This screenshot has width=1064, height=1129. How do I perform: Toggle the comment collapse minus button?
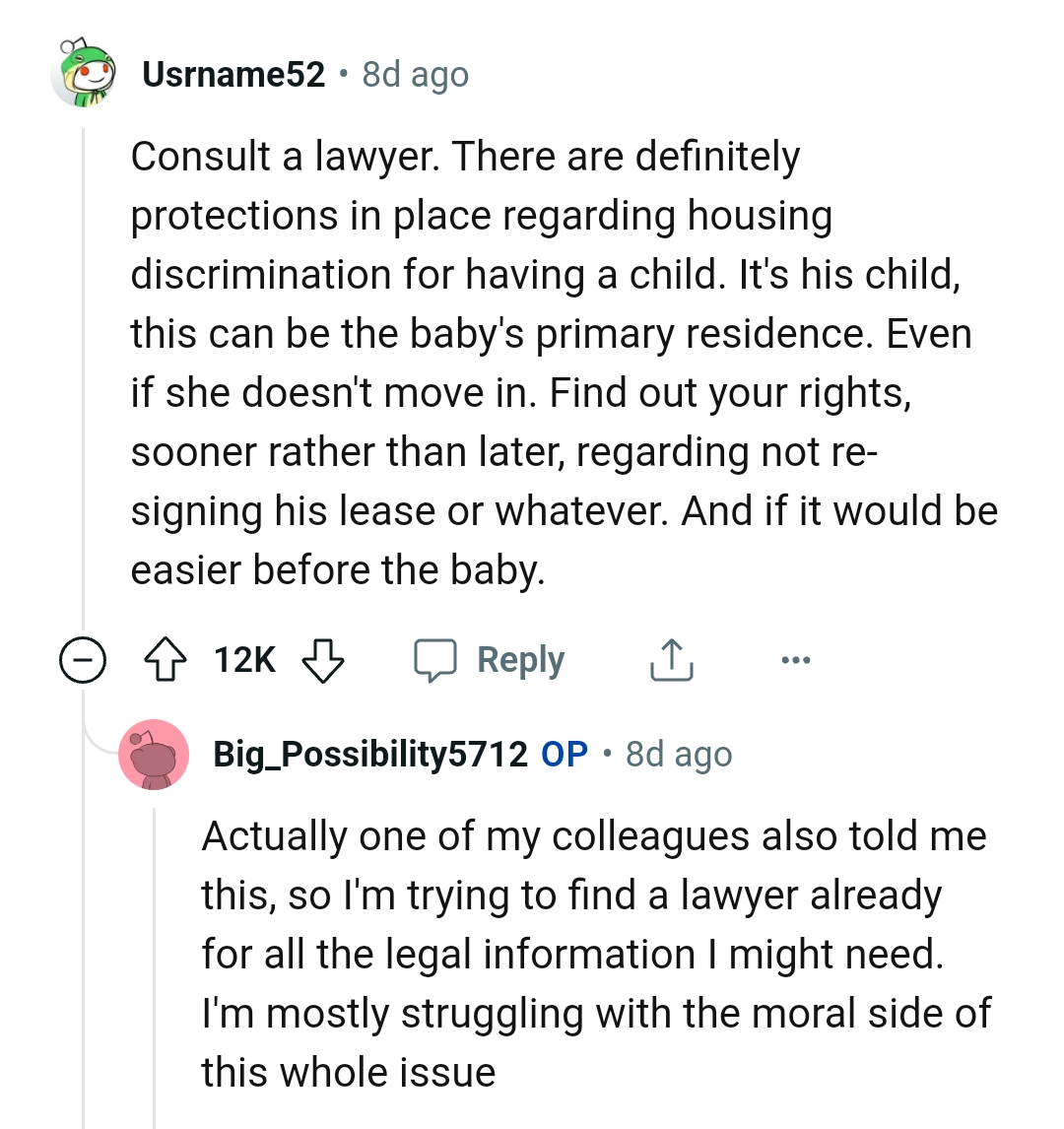pyautogui.click(x=84, y=659)
